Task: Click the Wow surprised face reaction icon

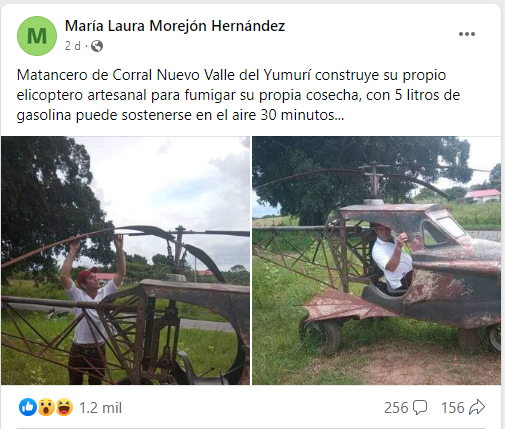Action: coord(46,407)
